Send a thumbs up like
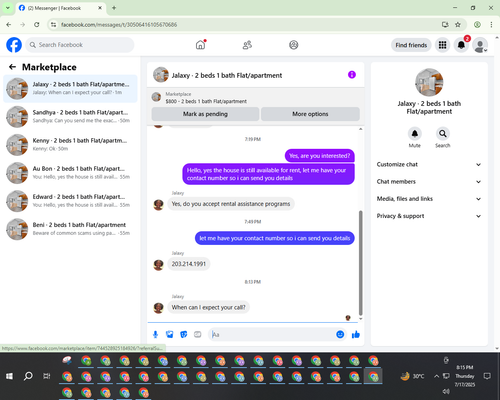Image resolution: width=500 pixels, height=400 pixels. tap(356, 334)
